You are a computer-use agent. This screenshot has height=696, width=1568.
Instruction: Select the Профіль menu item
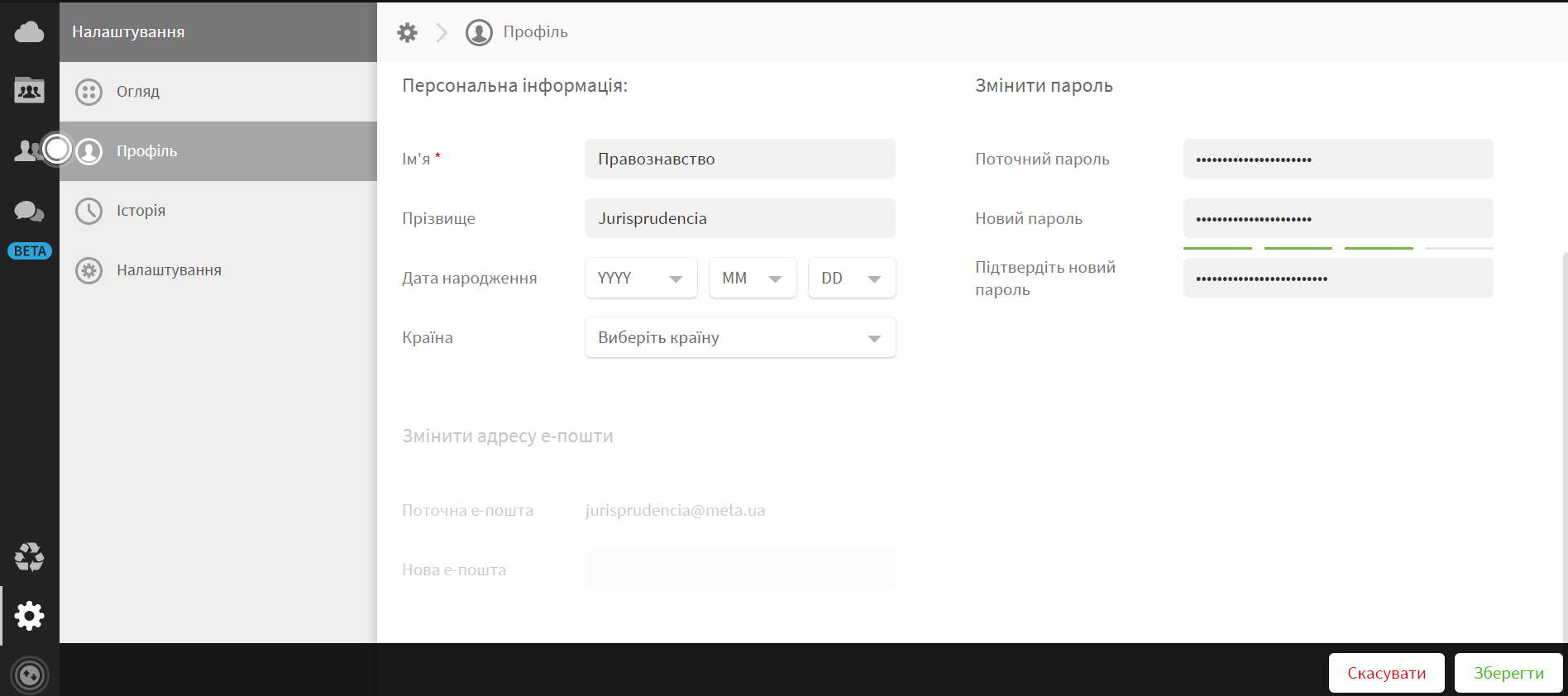(x=218, y=151)
